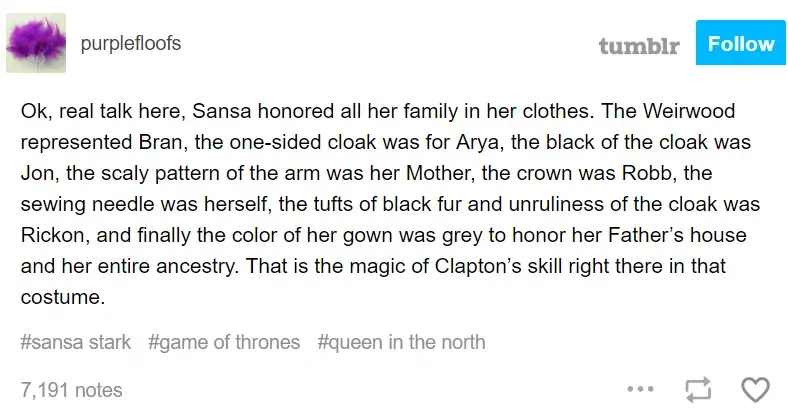Screen dimensions: 788x415
Task: Select the #queen in the north tag
Action: pos(401,342)
